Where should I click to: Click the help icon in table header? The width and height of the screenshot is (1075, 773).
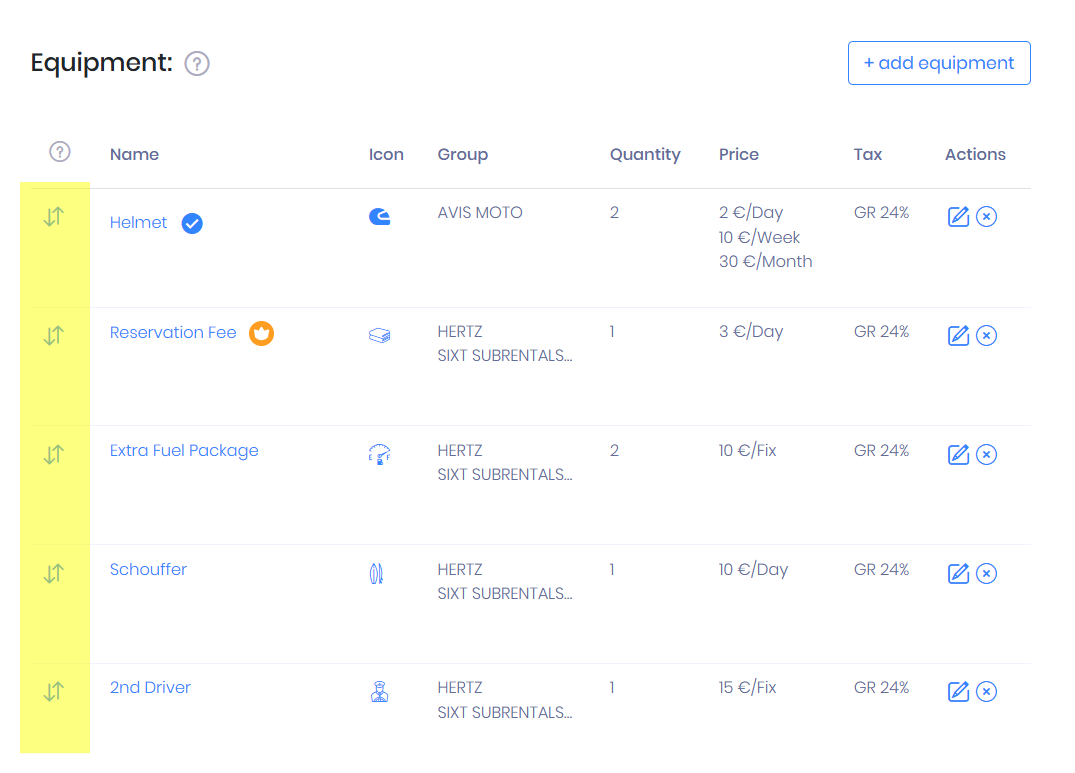tap(60, 152)
